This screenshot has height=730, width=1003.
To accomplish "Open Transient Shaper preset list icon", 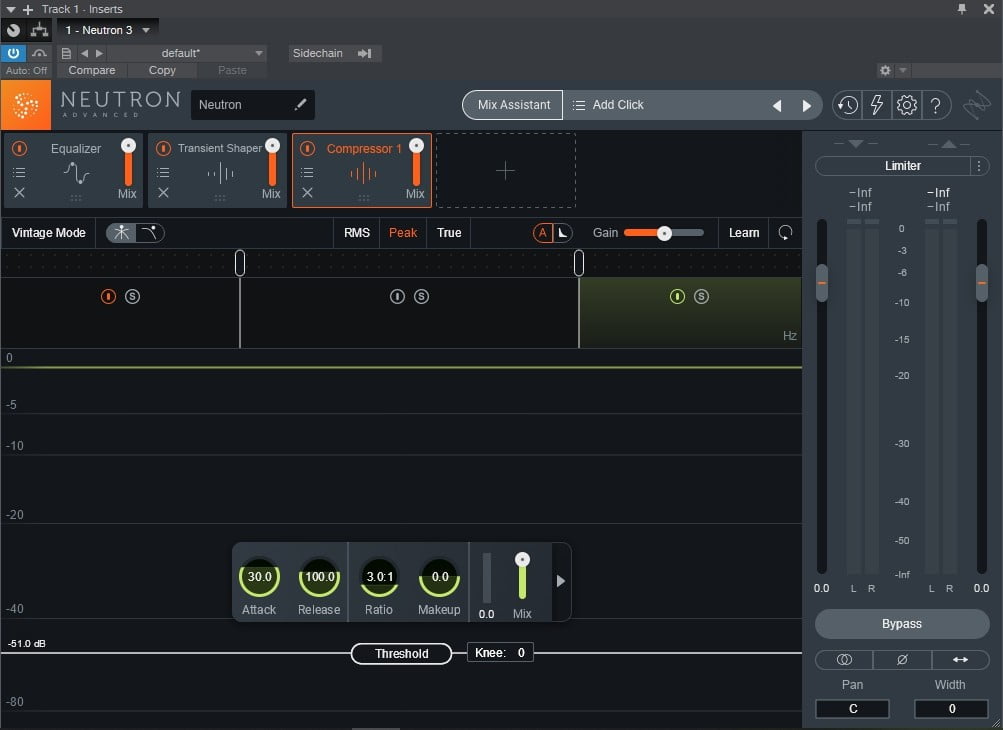I will [x=163, y=172].
